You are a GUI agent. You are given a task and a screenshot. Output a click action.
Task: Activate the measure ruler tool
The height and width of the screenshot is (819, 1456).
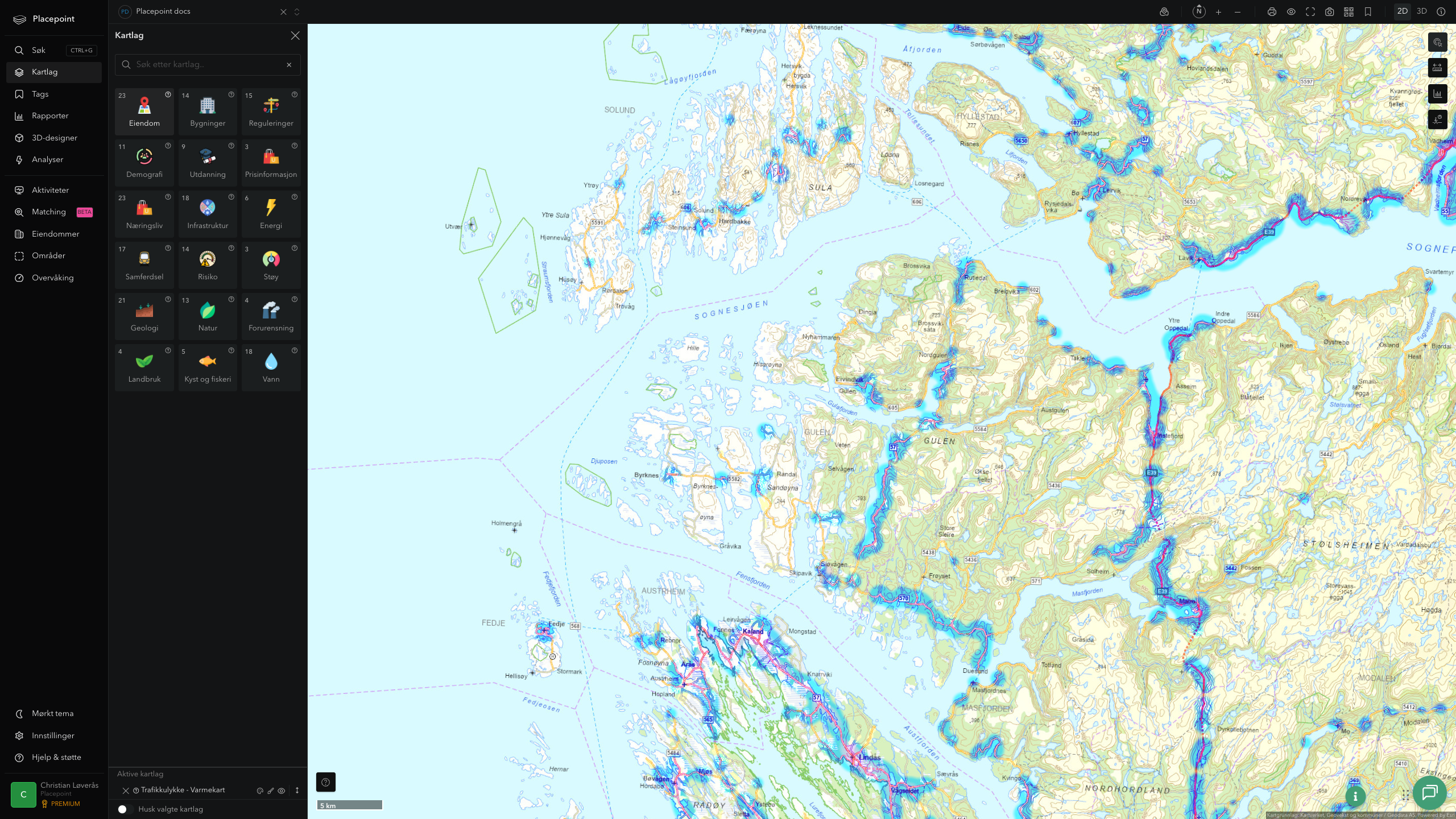pos(1437,68)
